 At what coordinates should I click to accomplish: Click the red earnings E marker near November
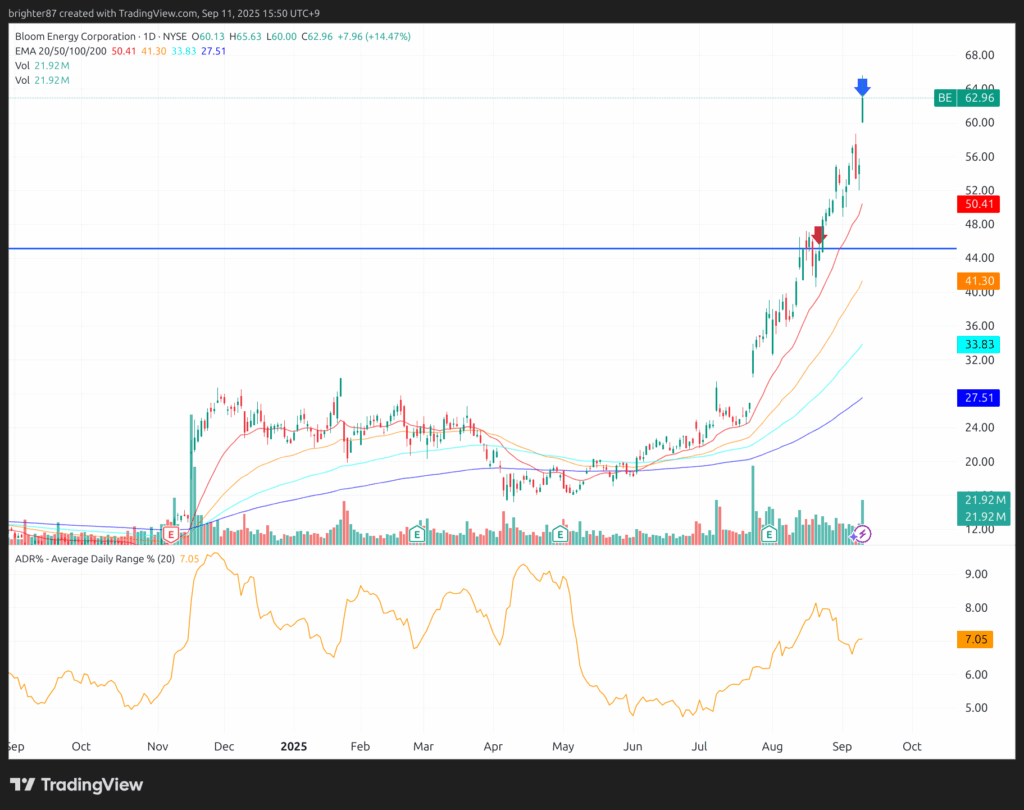pyautogui.click(x=171, y=534)
